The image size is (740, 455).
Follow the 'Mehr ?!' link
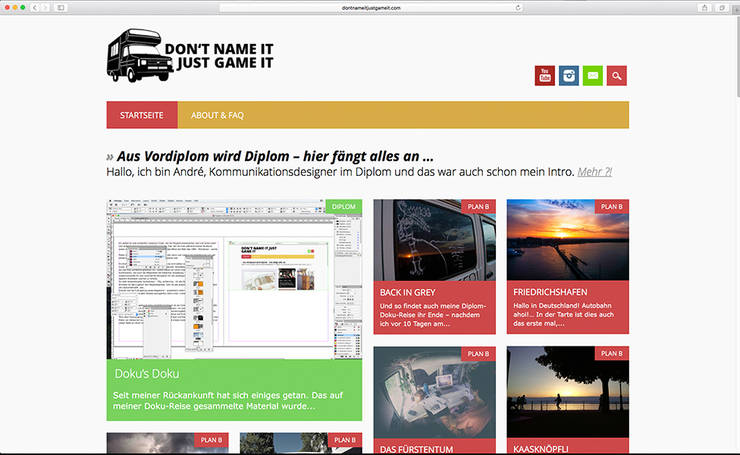[595, 172]
